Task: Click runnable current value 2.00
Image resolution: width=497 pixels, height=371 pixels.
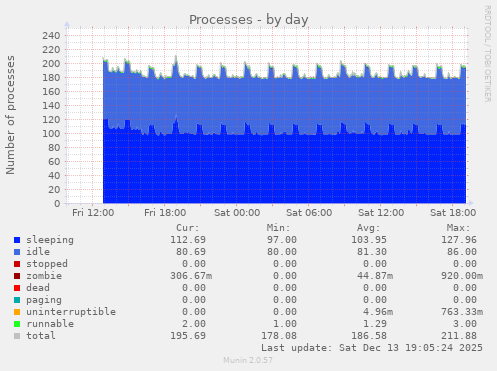Action: pos(194,324)
